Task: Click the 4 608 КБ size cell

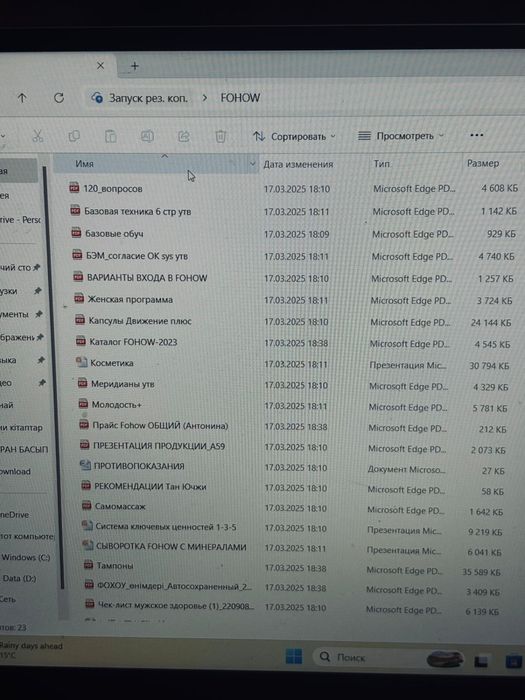Action: click(499, 188)
